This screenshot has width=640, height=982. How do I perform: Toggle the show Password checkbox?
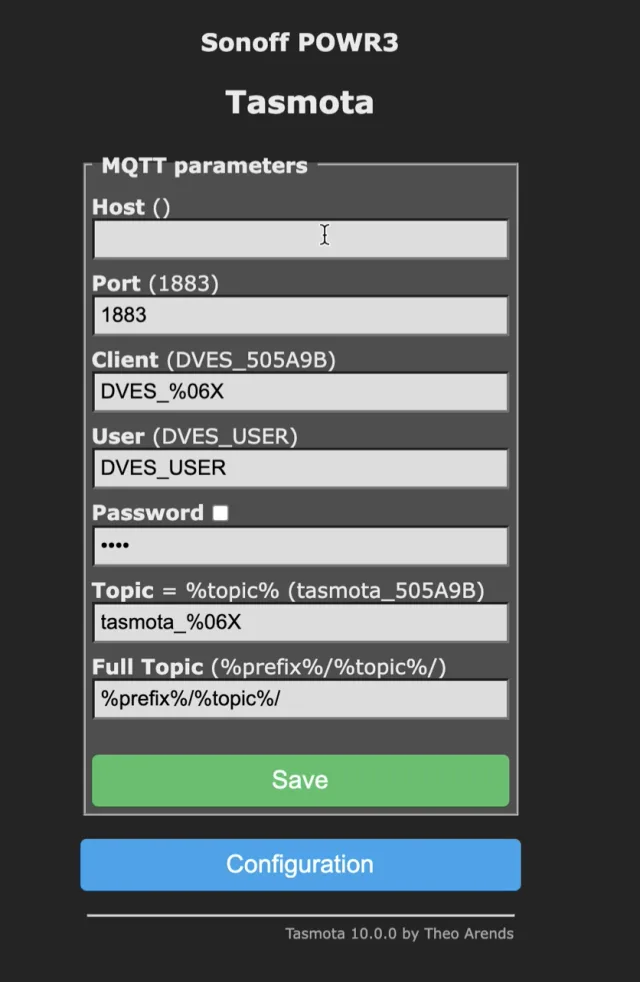pyautogui.click(x=220, y=513)
